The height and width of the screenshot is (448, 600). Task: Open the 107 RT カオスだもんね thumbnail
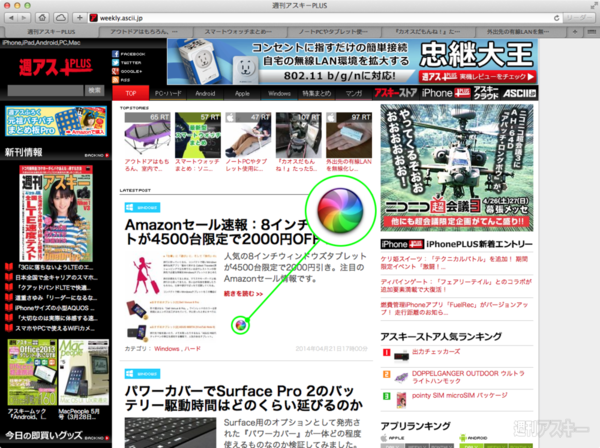(x=298, y=135)
